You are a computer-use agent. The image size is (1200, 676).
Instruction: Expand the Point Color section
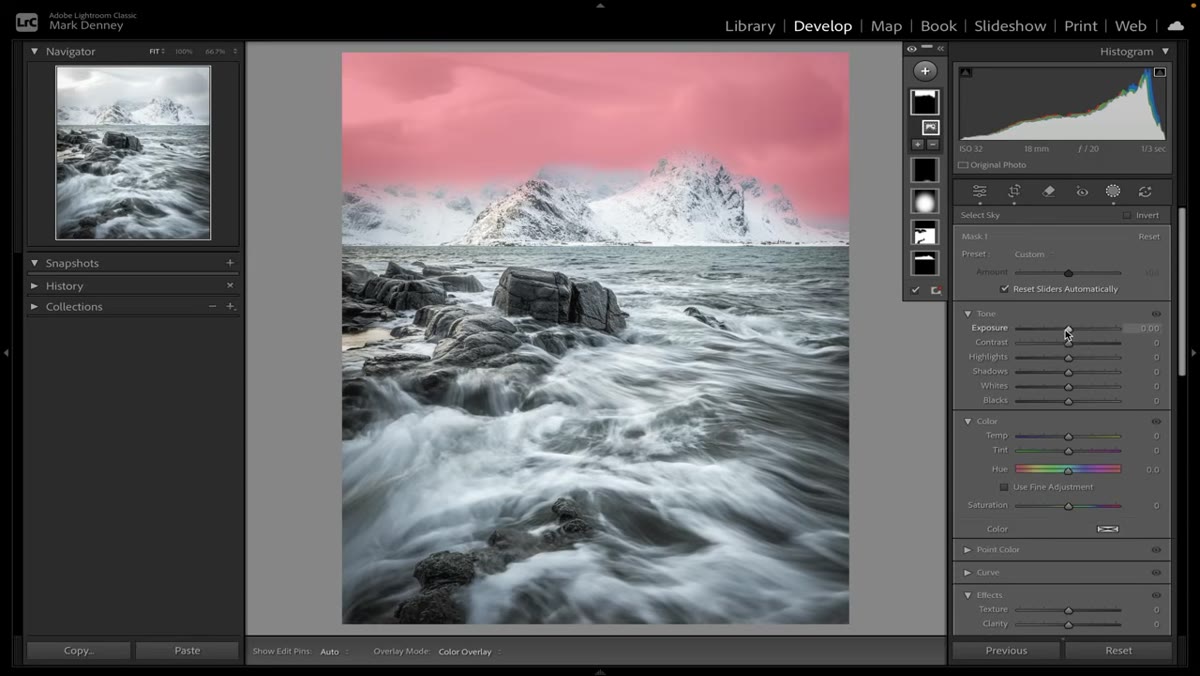(967, 550)
